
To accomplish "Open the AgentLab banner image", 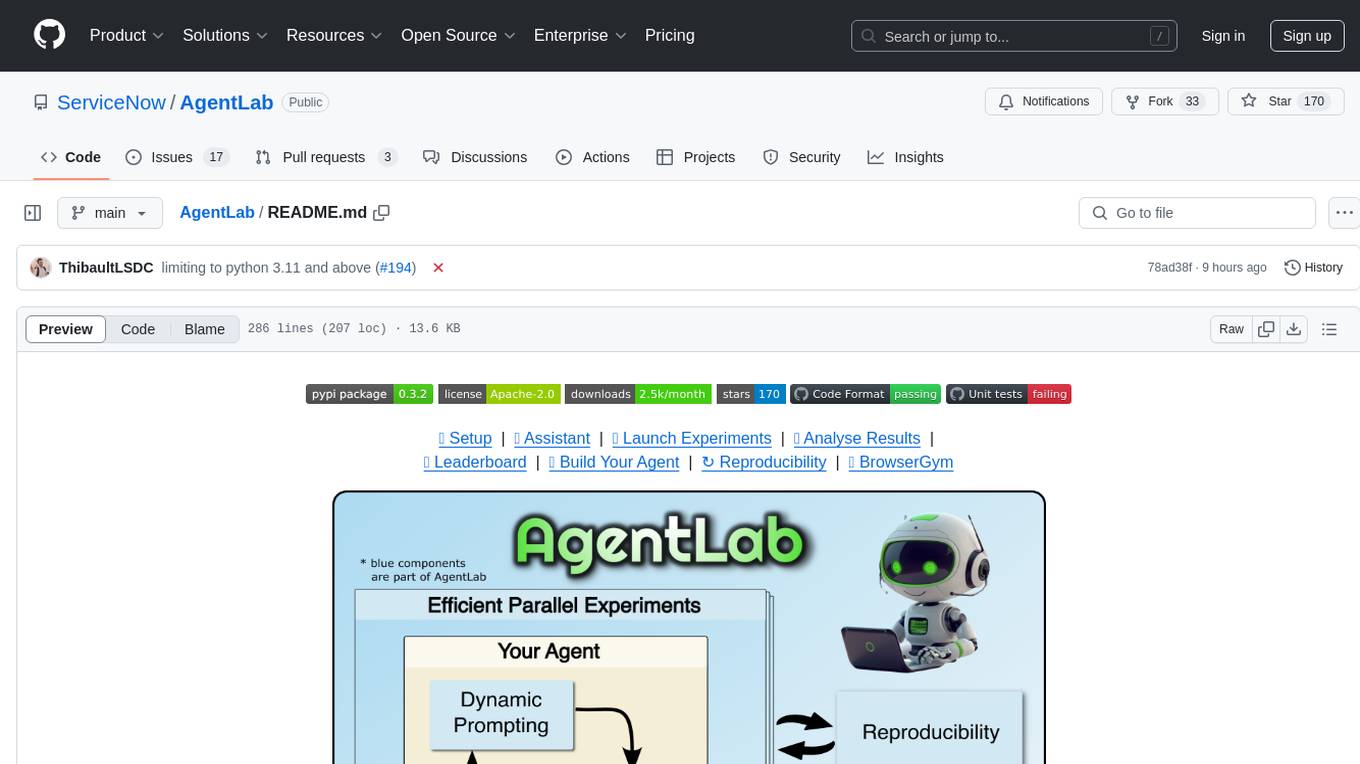I will [689, 627].
